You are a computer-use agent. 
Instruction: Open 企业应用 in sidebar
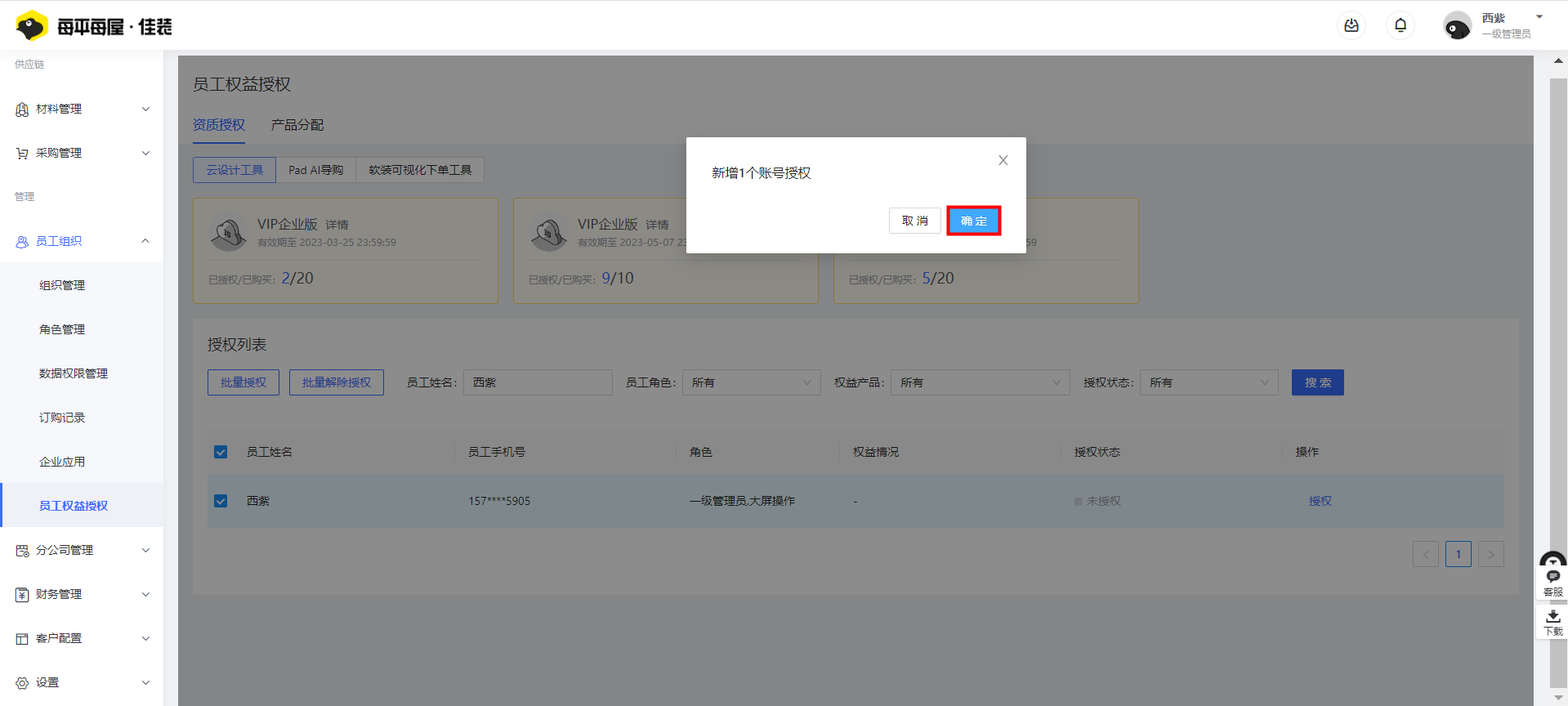coord(62,462)
